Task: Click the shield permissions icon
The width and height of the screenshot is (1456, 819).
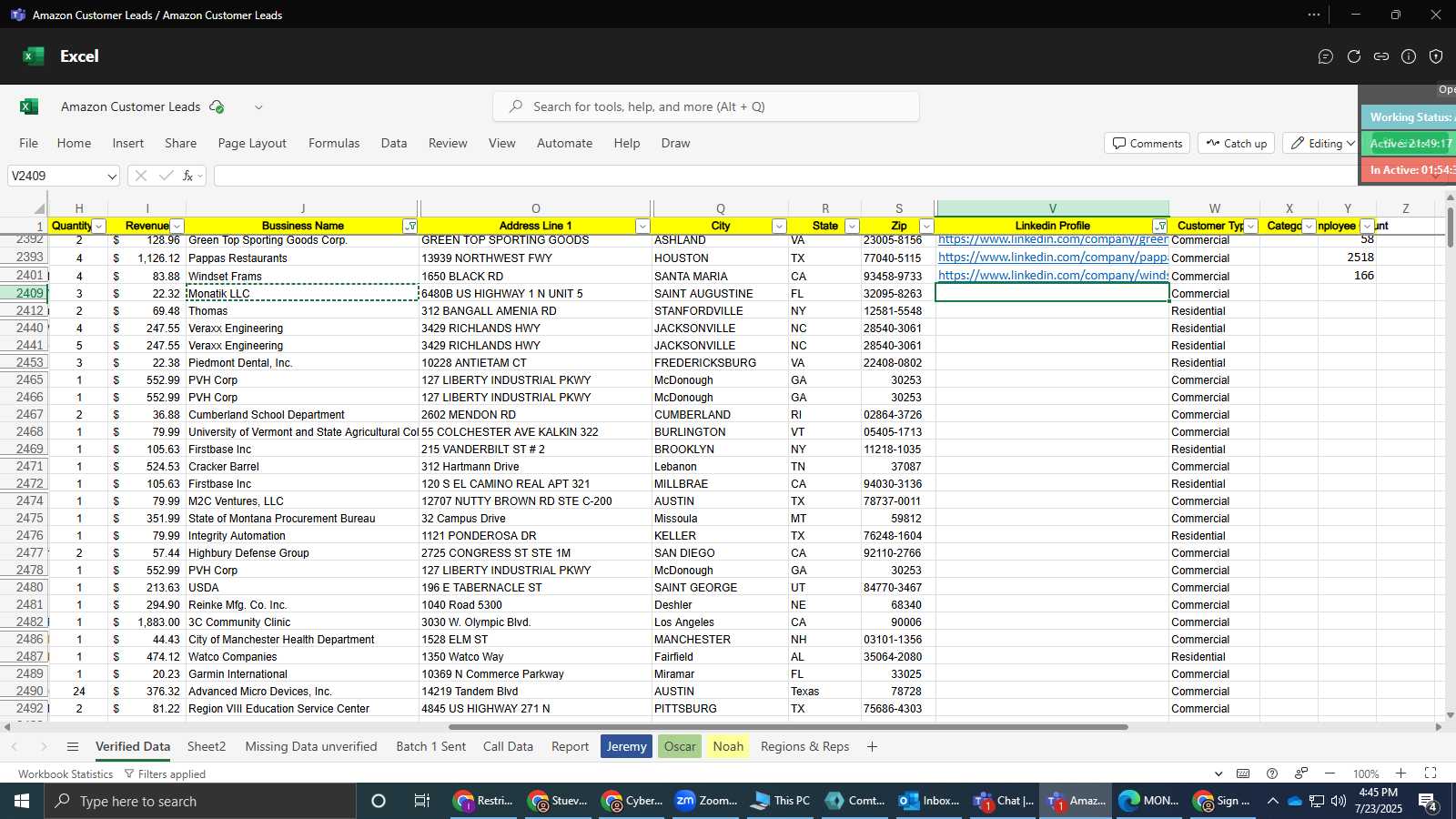Action: click(1436, 56)
